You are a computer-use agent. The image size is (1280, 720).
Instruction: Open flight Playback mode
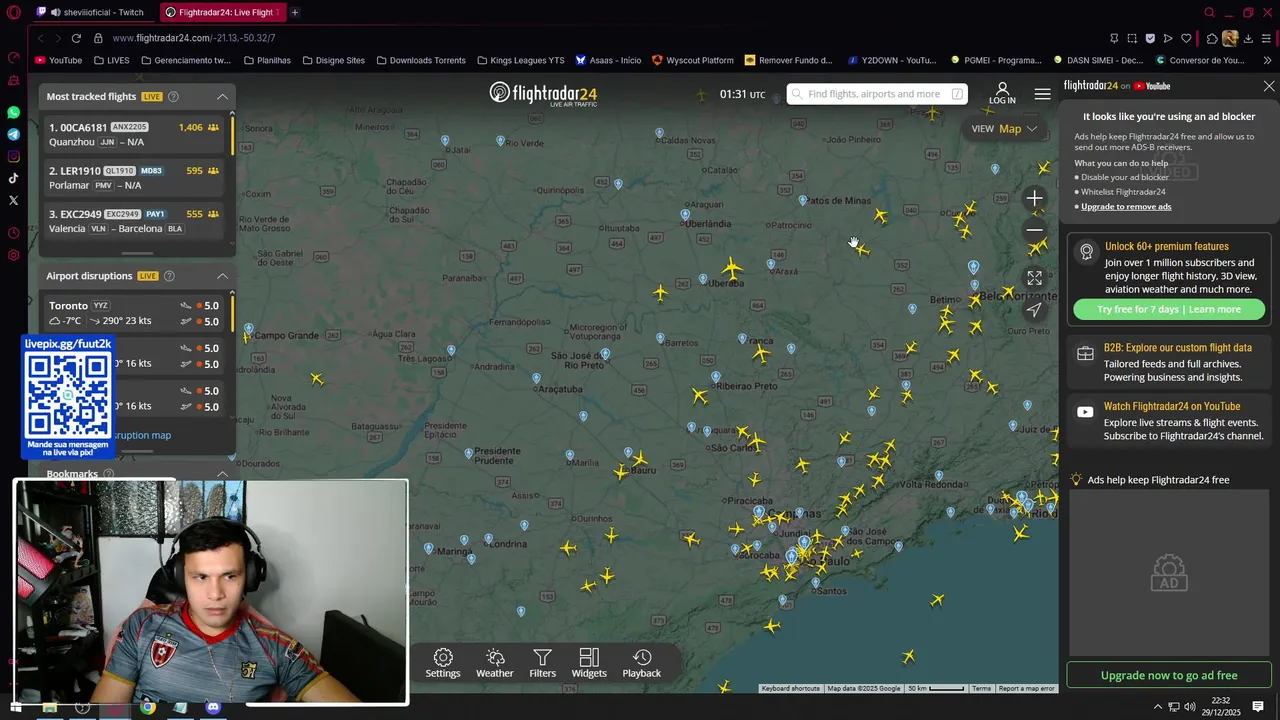coord(642,663)
